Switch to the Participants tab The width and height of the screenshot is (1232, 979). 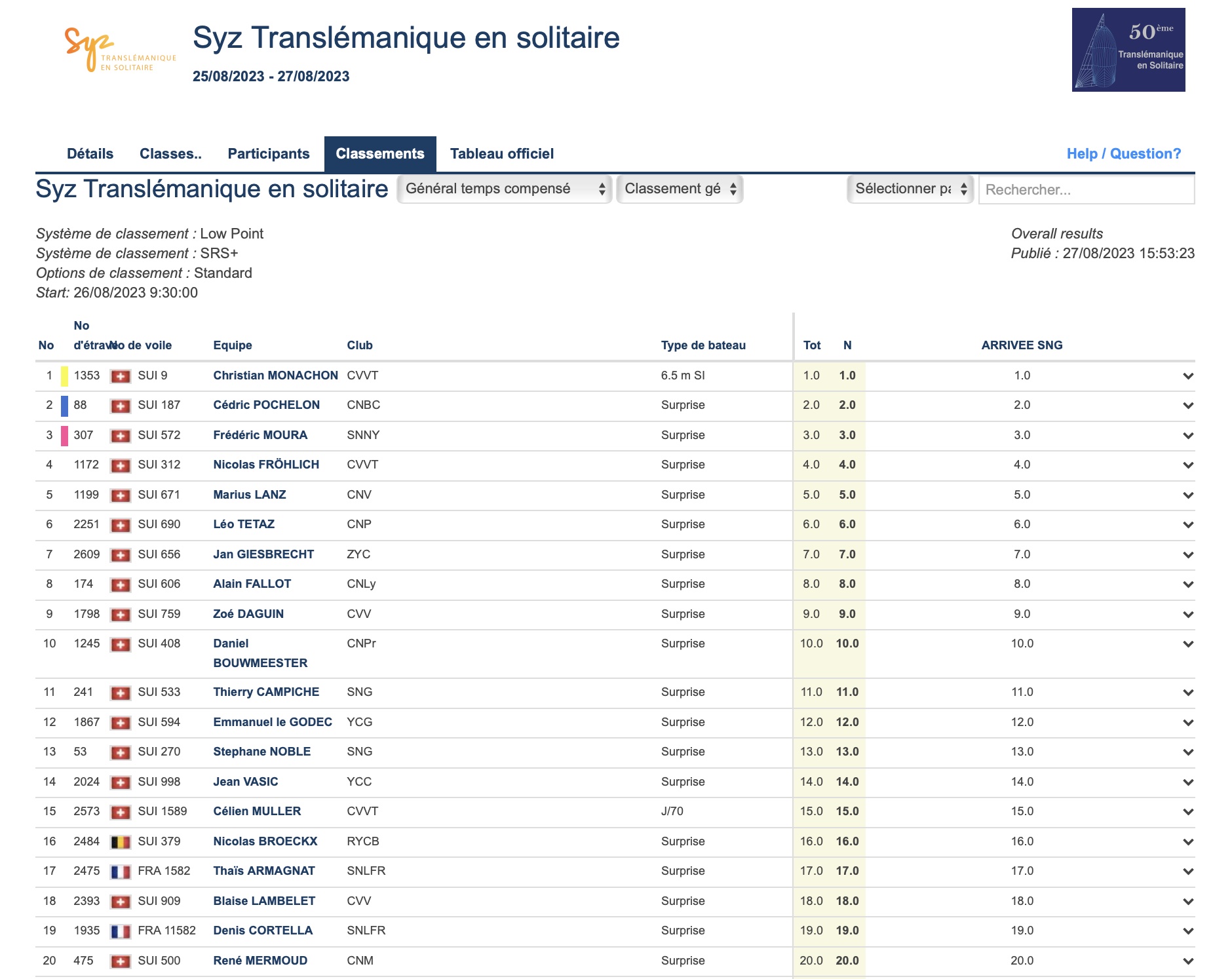tap(268, 154)
